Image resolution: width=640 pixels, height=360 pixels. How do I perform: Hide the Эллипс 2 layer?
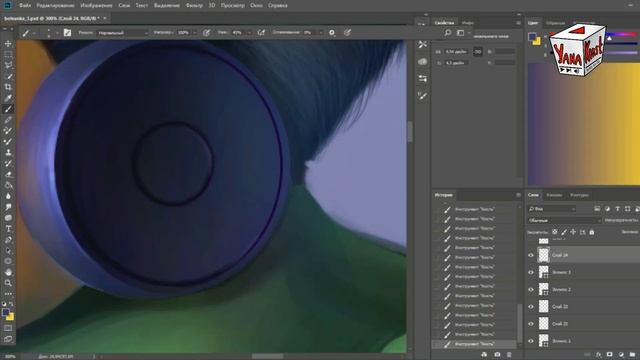pyautogui.click(x=531, y=289)
